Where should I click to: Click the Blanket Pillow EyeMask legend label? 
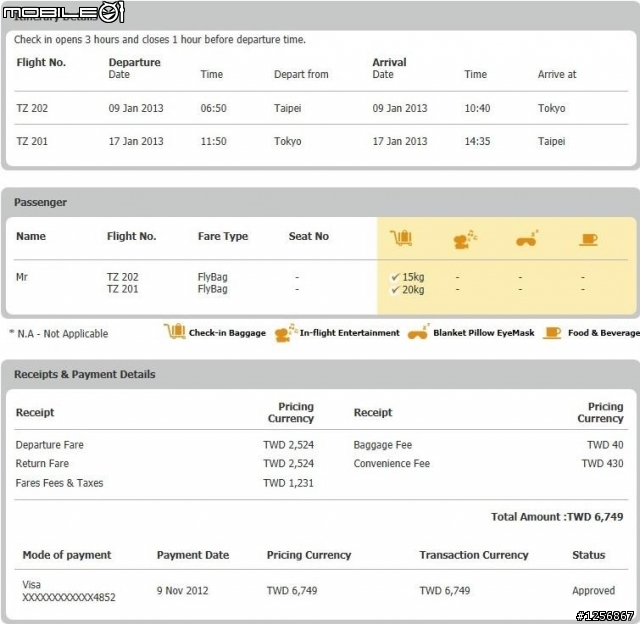pos(484,333)
